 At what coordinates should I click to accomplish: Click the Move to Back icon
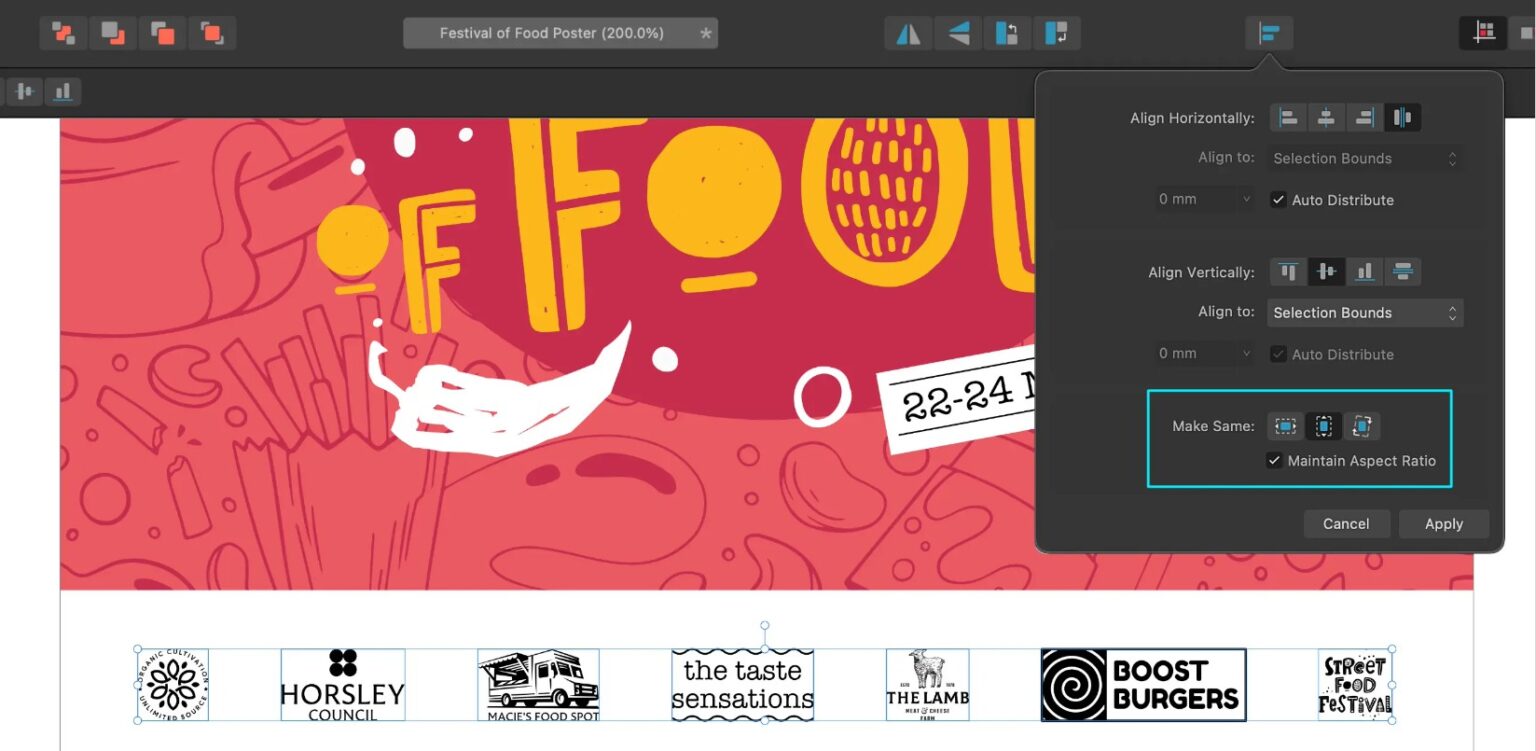tap(63, 33)
